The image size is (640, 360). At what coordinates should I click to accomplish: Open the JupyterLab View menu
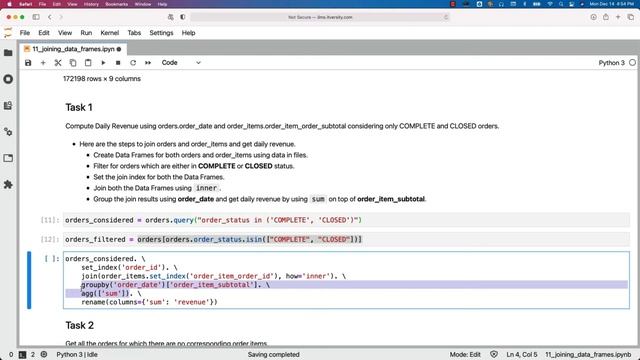(65, 33)
